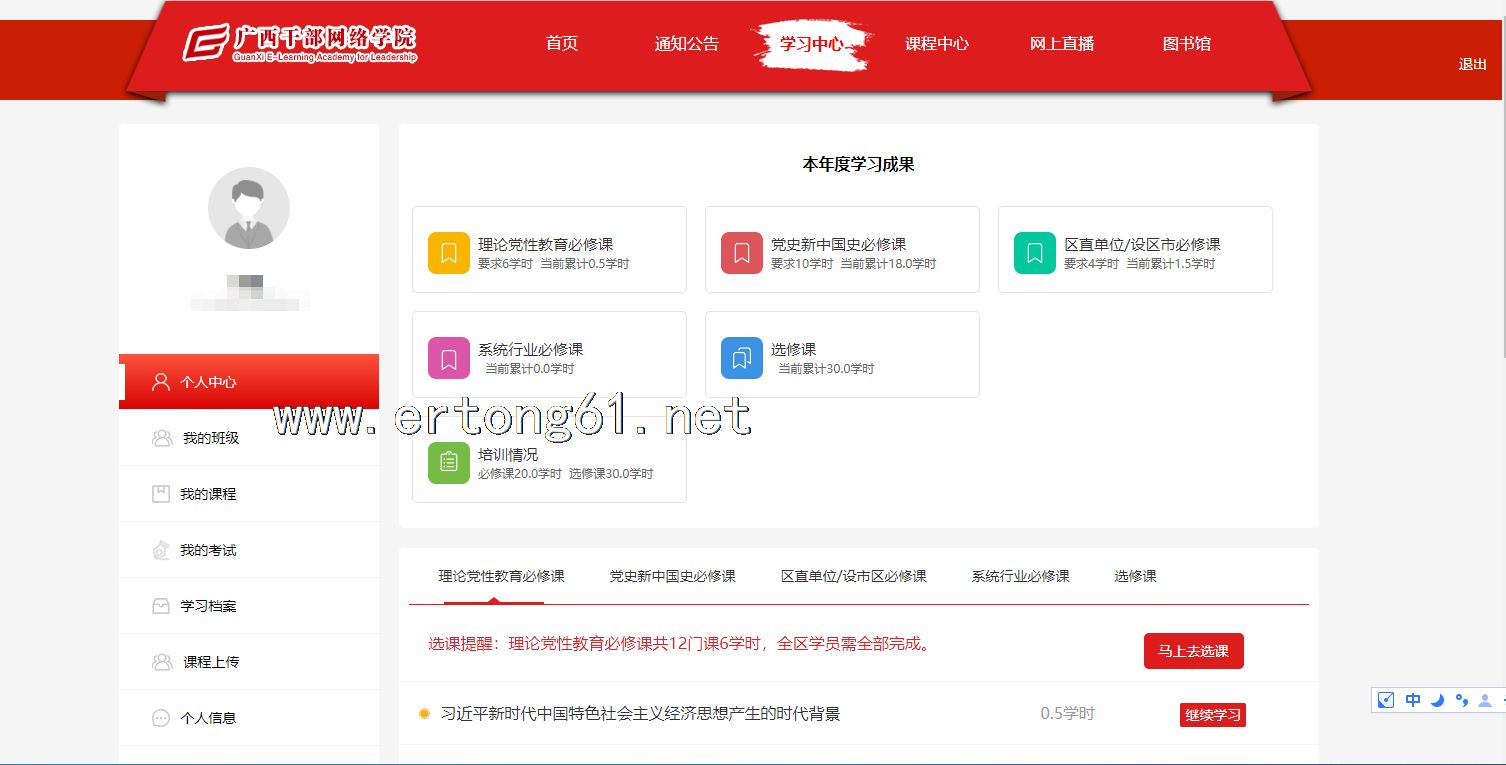Image resolution: width=1506 pixels, height=765 pixels.
Task: Click the 马上去选课 button
Action: [x=1193, y=651]
